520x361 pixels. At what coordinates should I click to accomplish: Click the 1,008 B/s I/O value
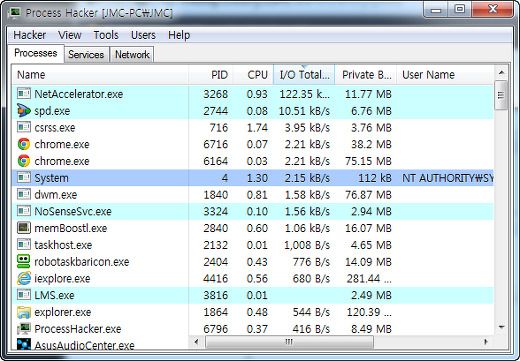307,245
